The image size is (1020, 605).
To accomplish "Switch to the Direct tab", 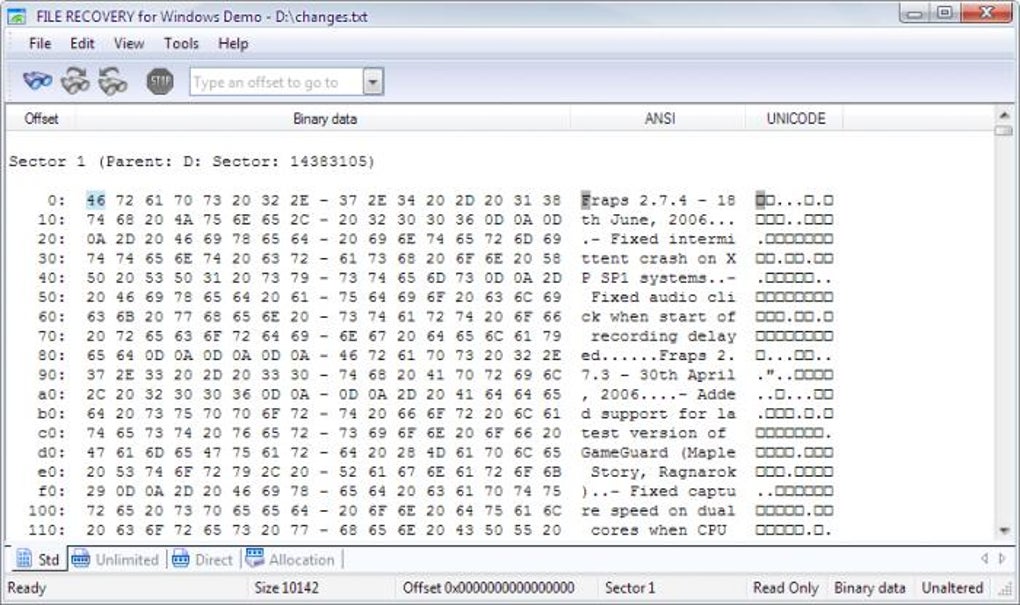I will pos(203,559).
